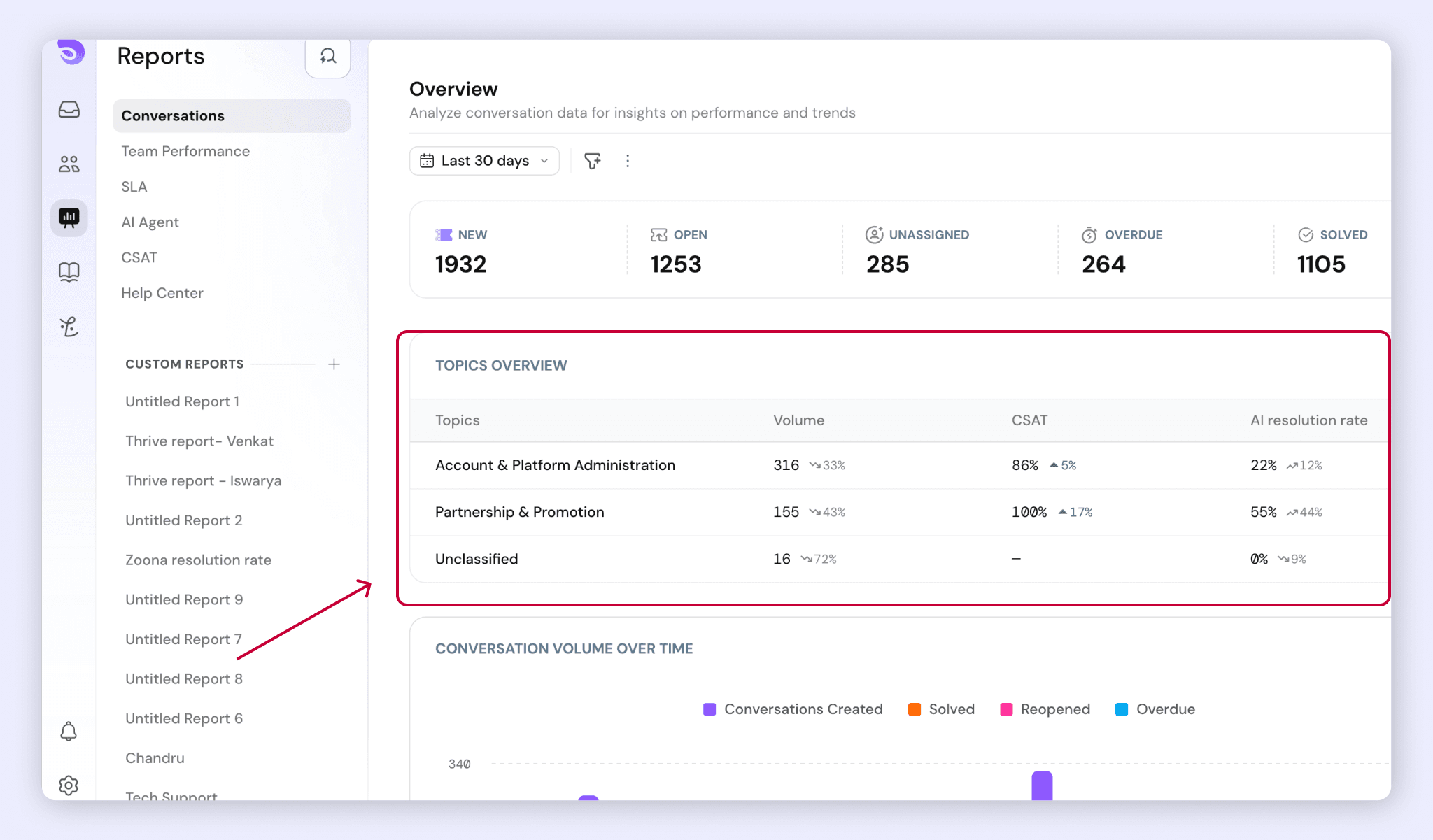Click Account & Platform Administration topic row

pyautogui.click(x=899, y=465)
